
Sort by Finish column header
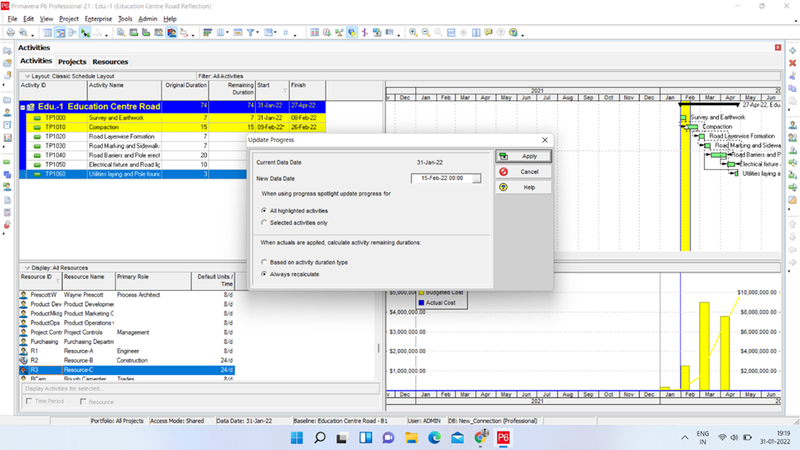pos(308,90)
